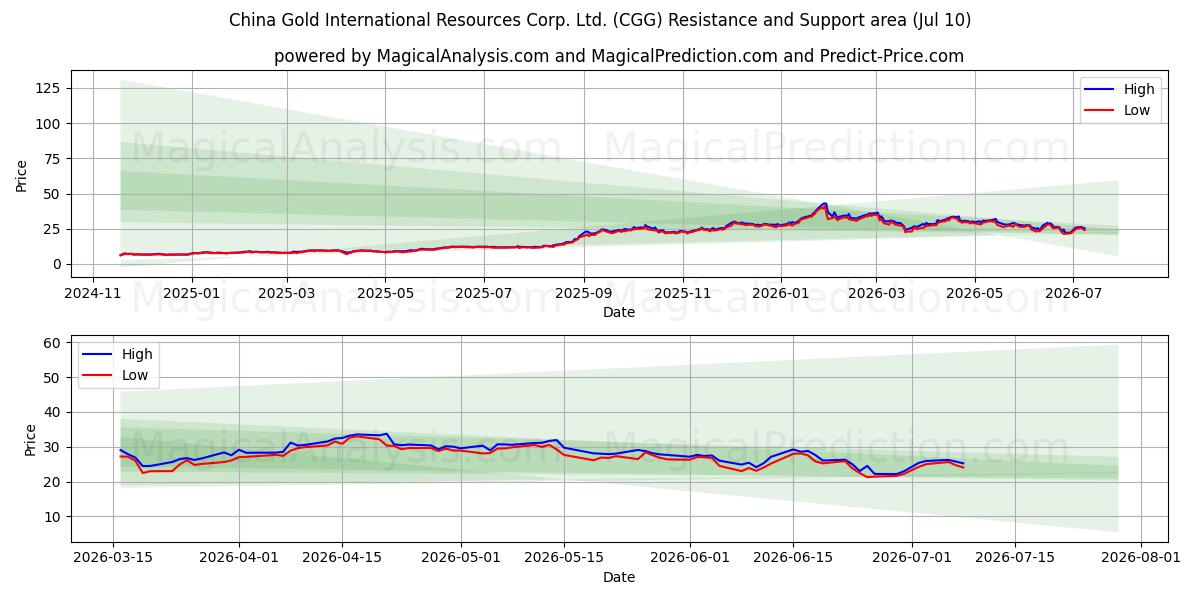The height and width of the screenshot is (600, 1200).
Task: Click the 2025-11 x-axis label
Action: [683, 293]
